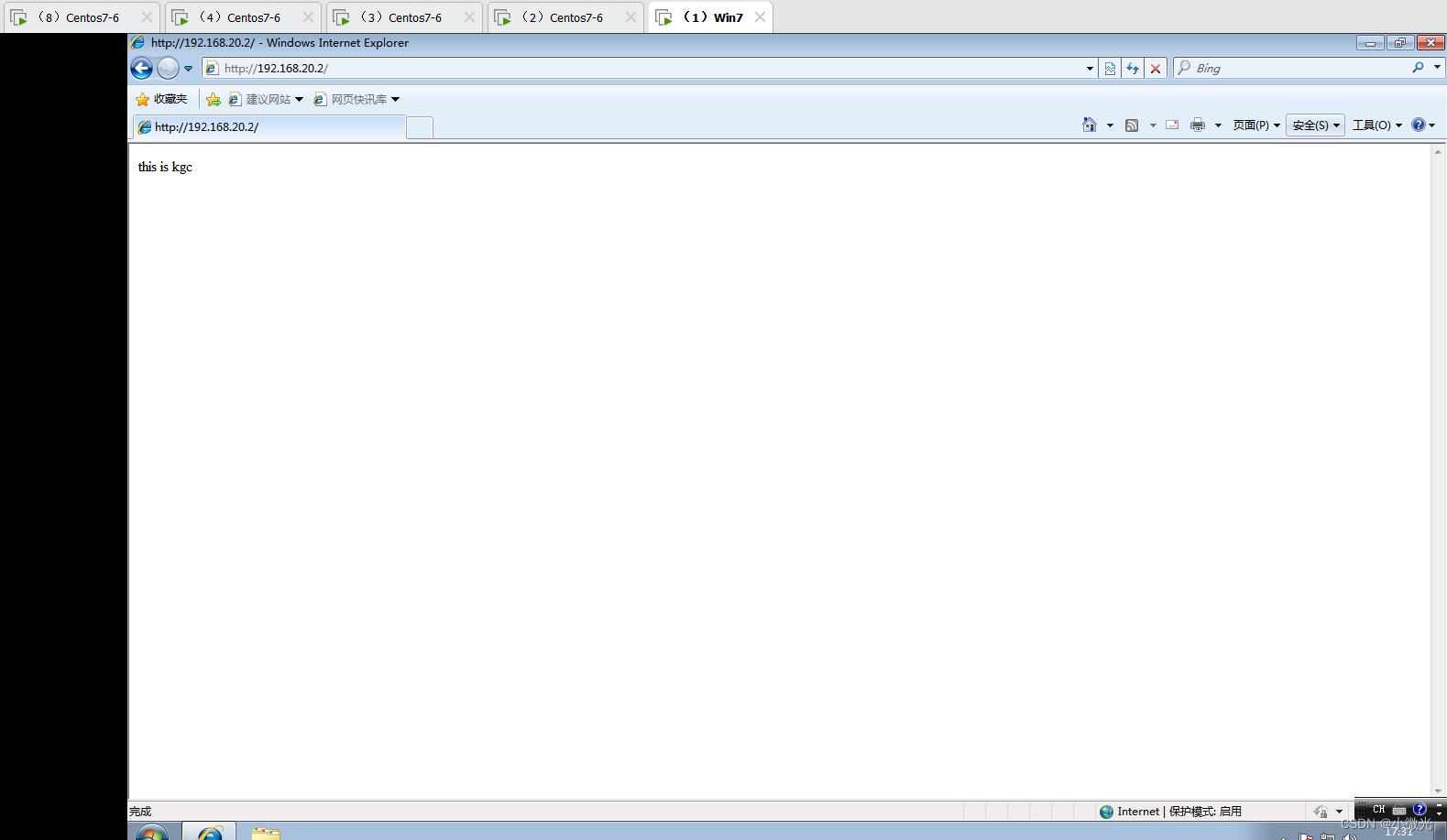The height and width of the screenshot is (840, 1447).
Task: Open a new blank tab
Action: [420, 128]
